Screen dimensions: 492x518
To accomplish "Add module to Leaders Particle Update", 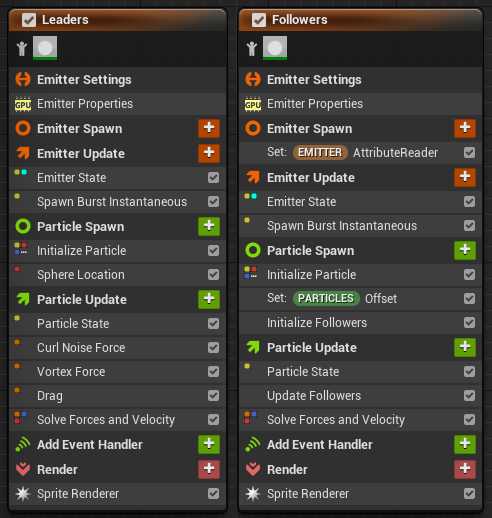I will coord(209,299).
